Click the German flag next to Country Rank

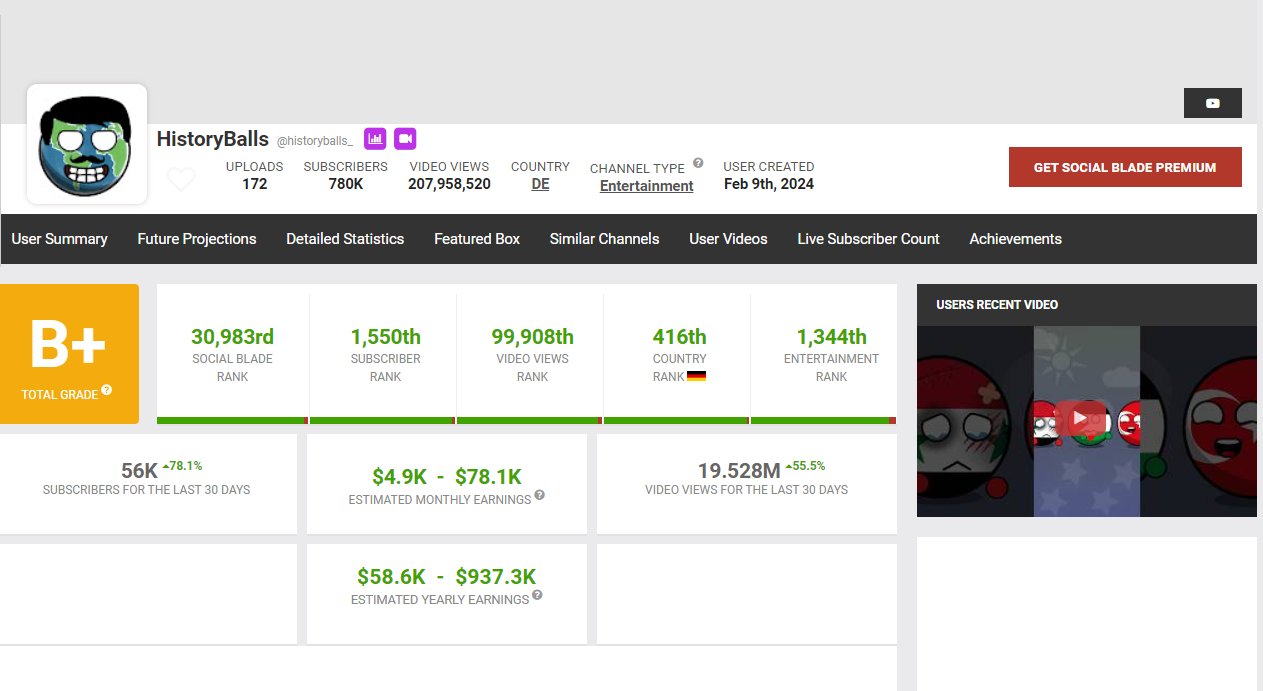[x=696, y=377]
